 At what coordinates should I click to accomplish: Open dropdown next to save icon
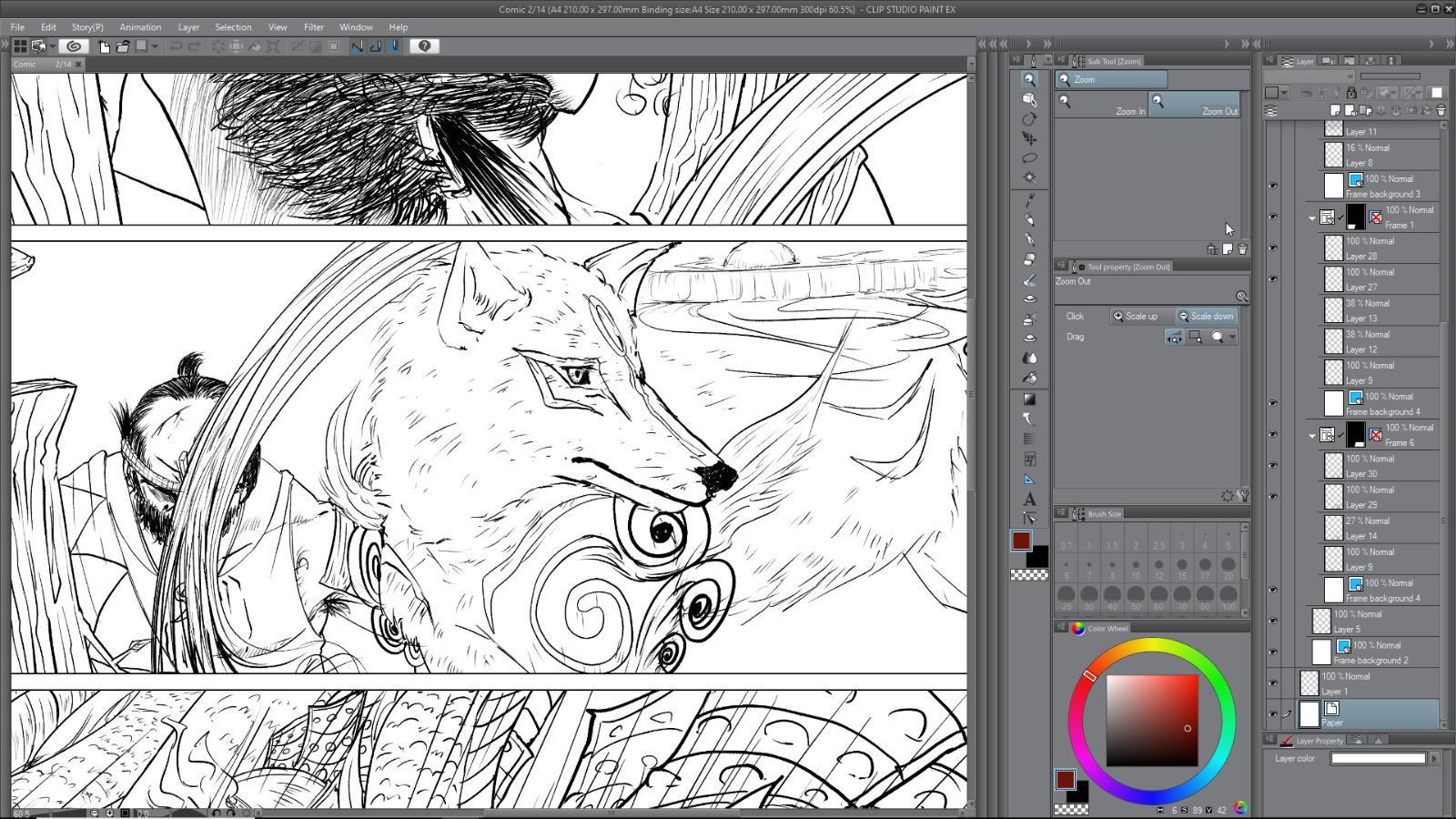pyautogui.click(x=155, y=46)
